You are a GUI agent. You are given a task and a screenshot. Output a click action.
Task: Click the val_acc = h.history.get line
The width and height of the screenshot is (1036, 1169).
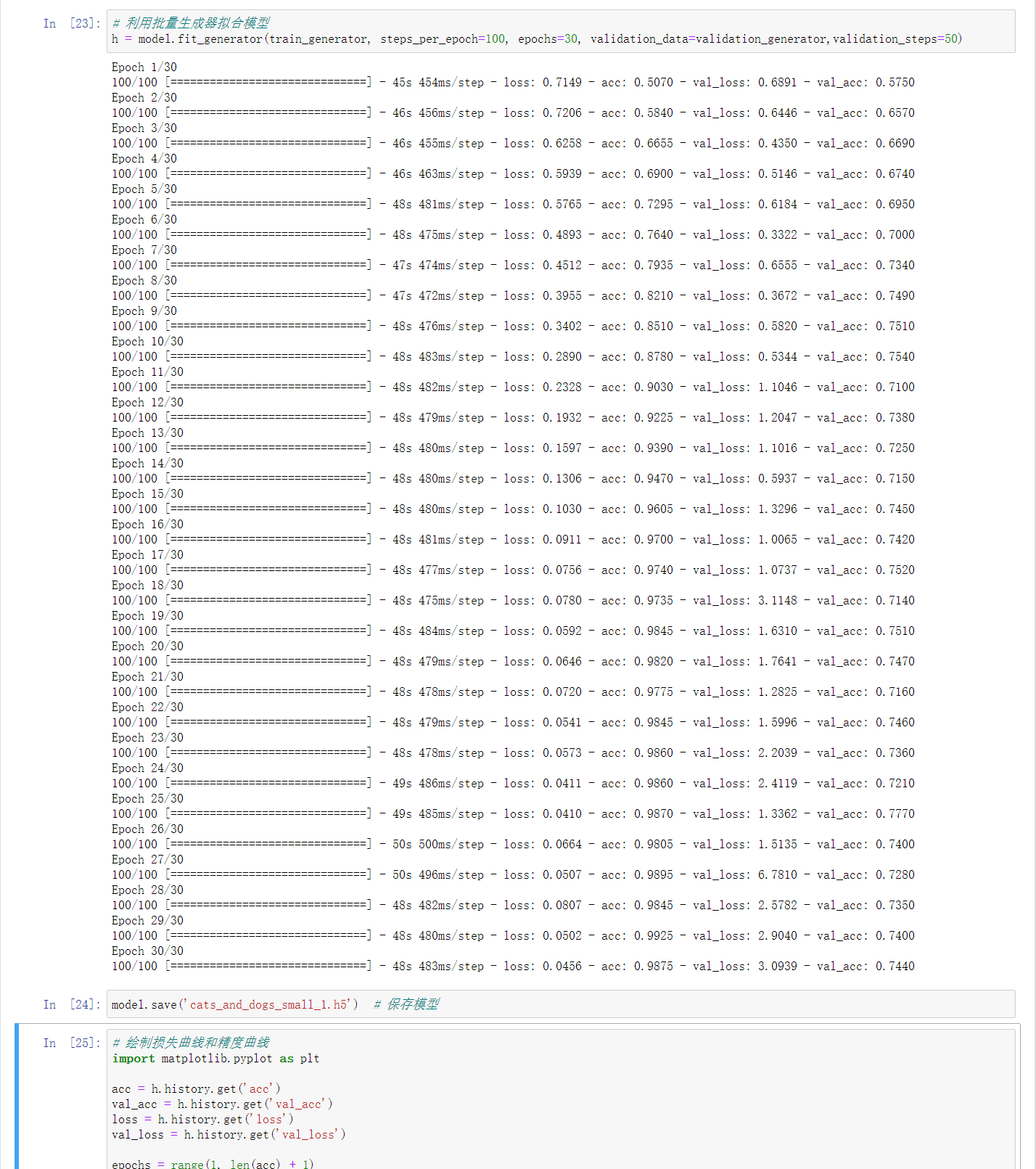point(222,1104)
